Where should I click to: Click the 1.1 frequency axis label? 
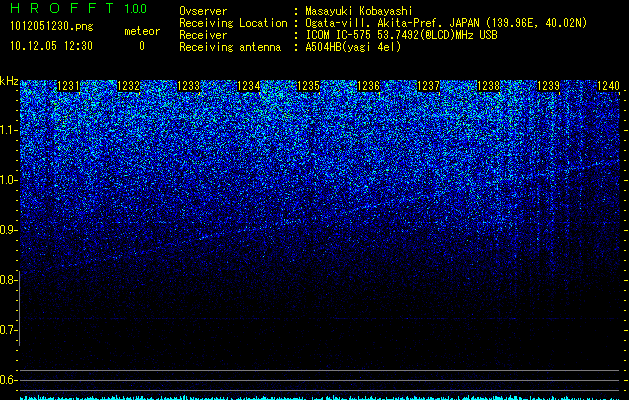9,130
